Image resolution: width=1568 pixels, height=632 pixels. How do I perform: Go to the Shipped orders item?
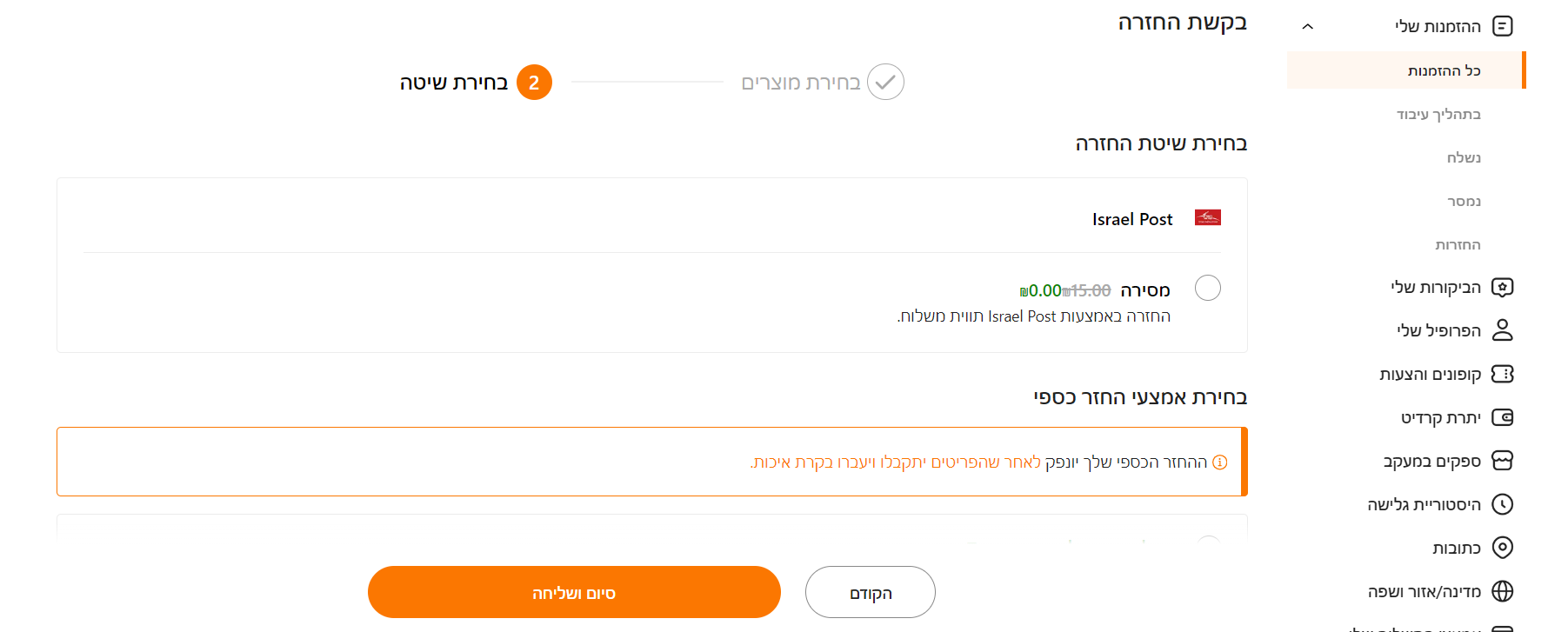coord(1464,157)
